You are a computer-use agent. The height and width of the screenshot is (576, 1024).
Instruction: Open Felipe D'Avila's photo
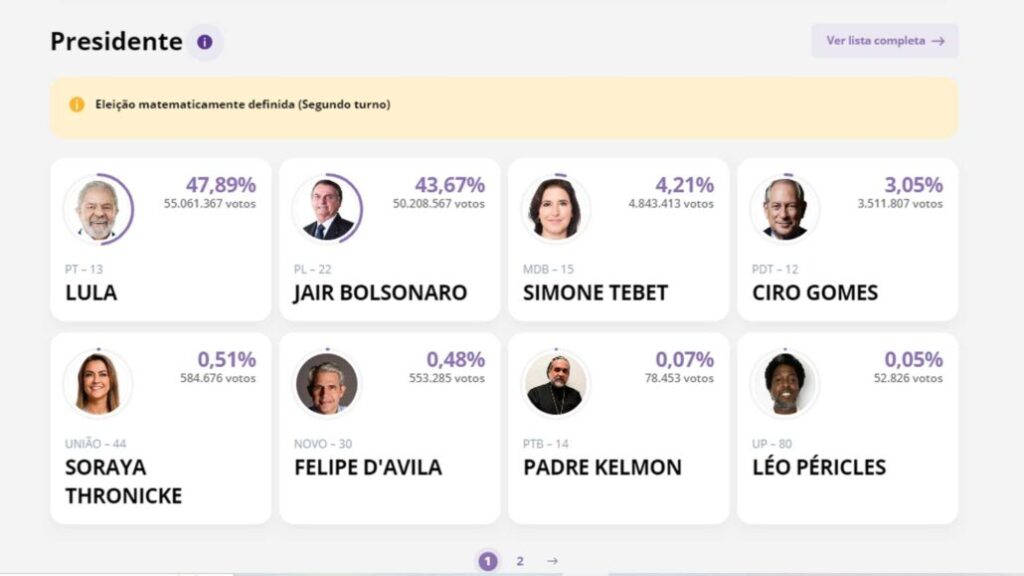point(327,384)
